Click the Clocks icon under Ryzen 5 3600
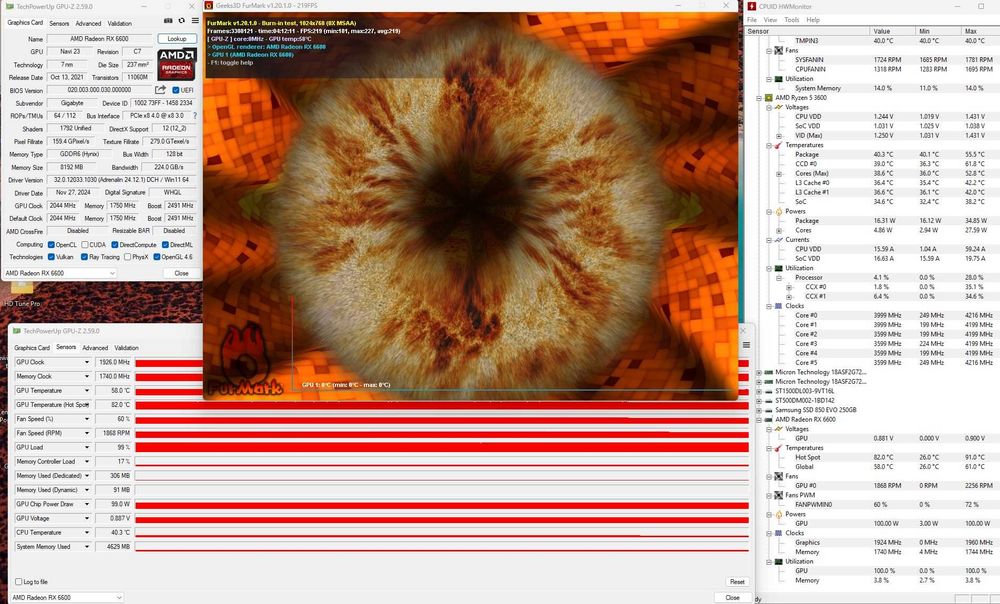The width and height of the screenshot is (1000, 604). tap(778, 306)
